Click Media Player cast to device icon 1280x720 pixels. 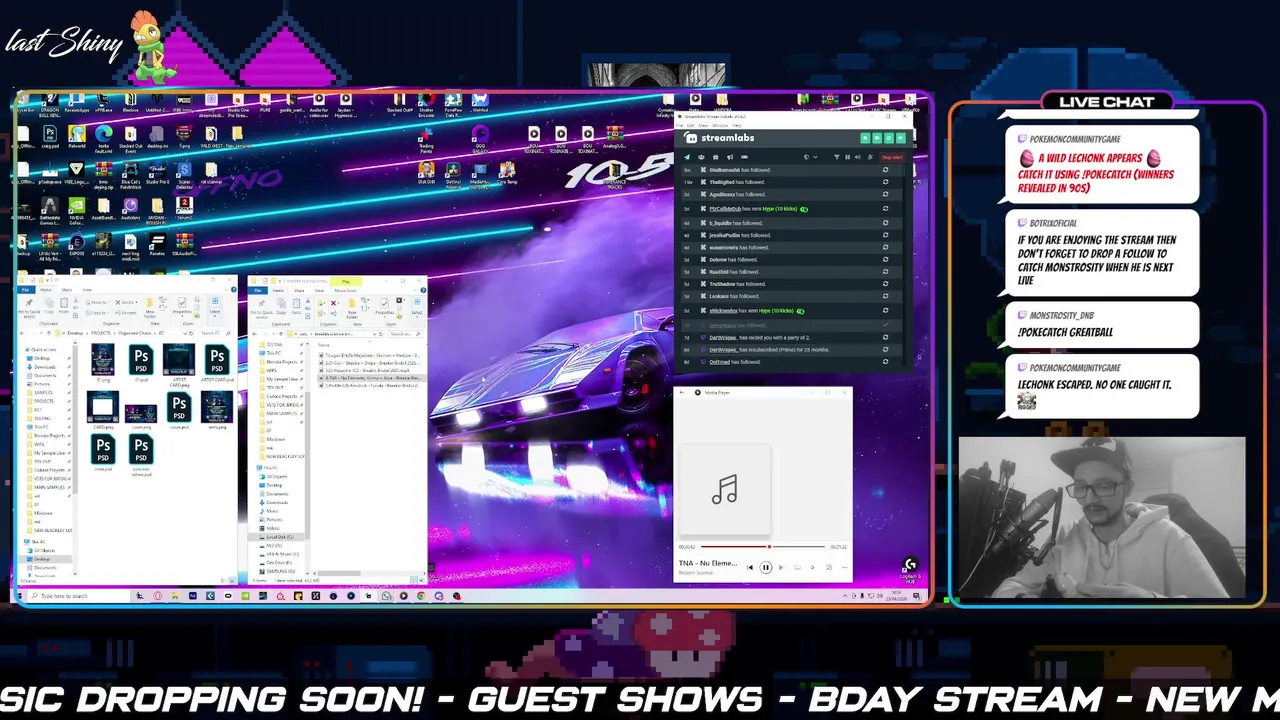[x=797, y=567]
